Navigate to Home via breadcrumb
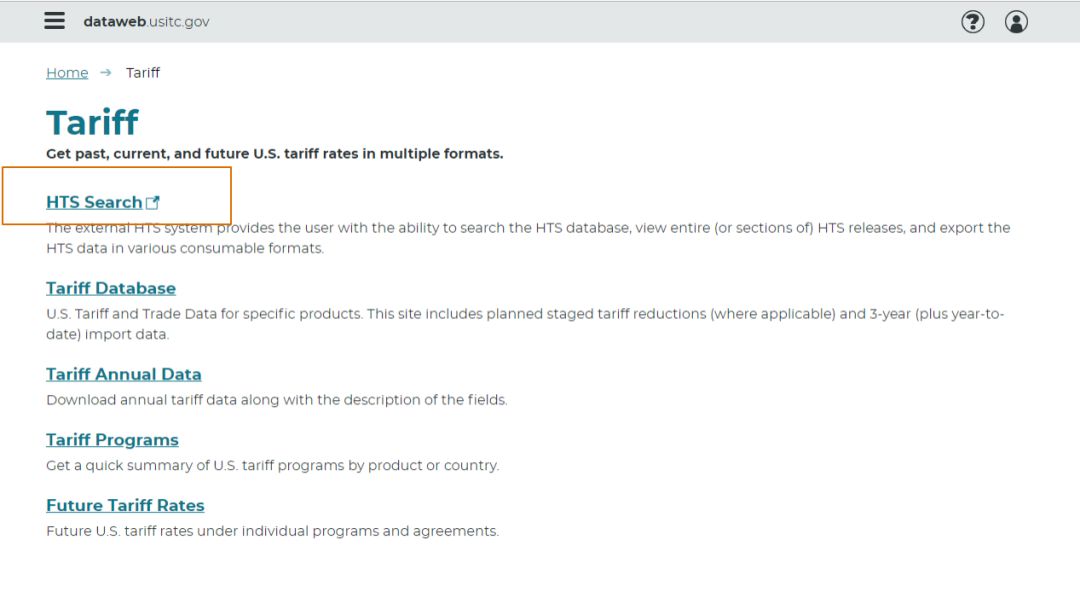Viewport: 1080px width, 592px height. tap(67, 73)
